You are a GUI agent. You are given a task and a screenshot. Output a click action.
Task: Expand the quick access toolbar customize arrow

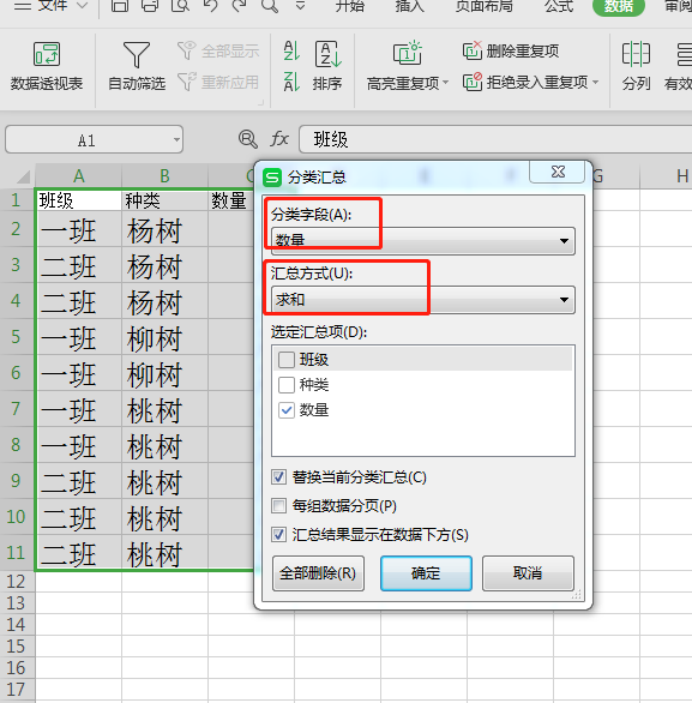tap(300, 5)
